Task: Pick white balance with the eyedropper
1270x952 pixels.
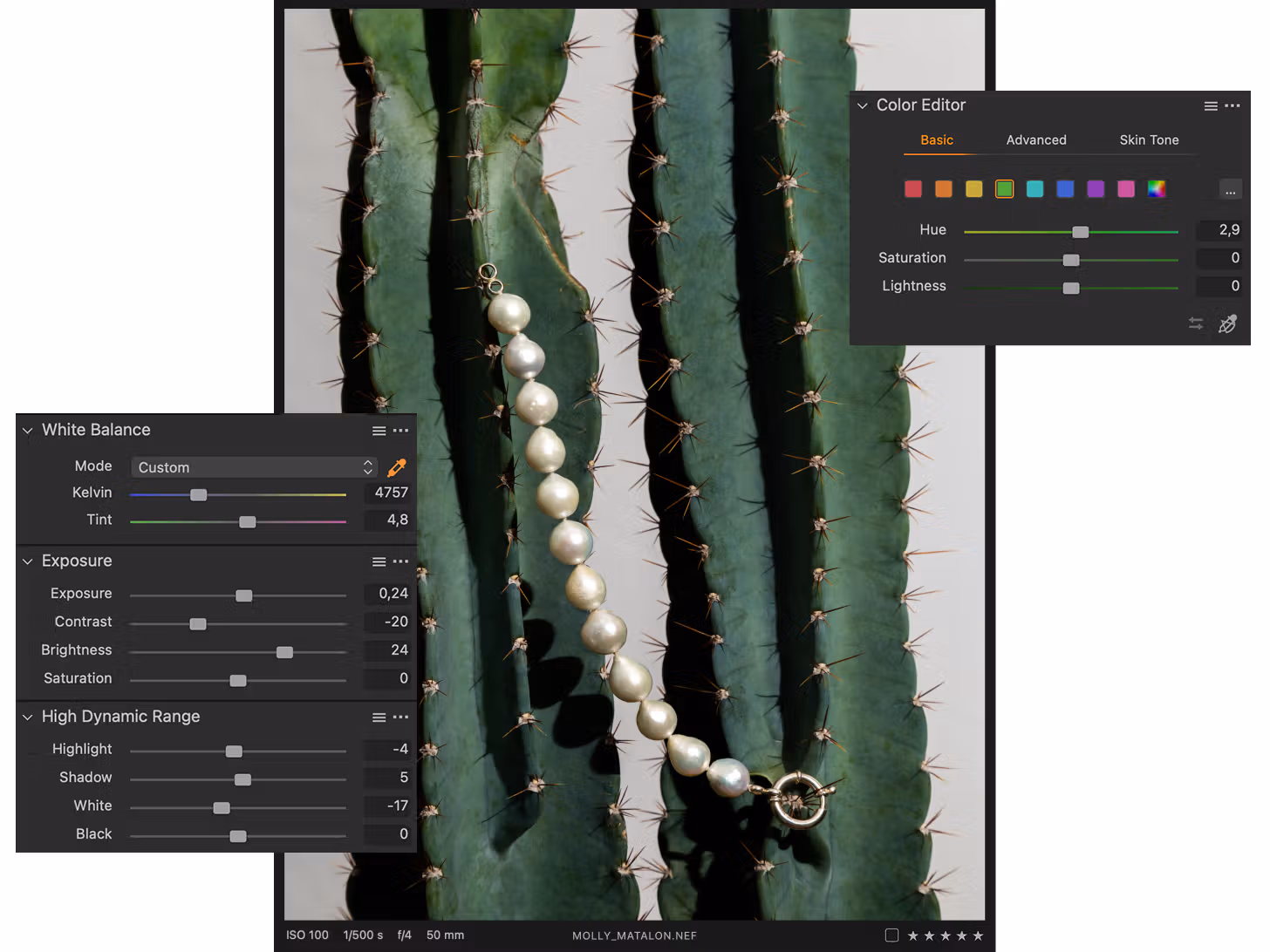Action: click(397, 467)
